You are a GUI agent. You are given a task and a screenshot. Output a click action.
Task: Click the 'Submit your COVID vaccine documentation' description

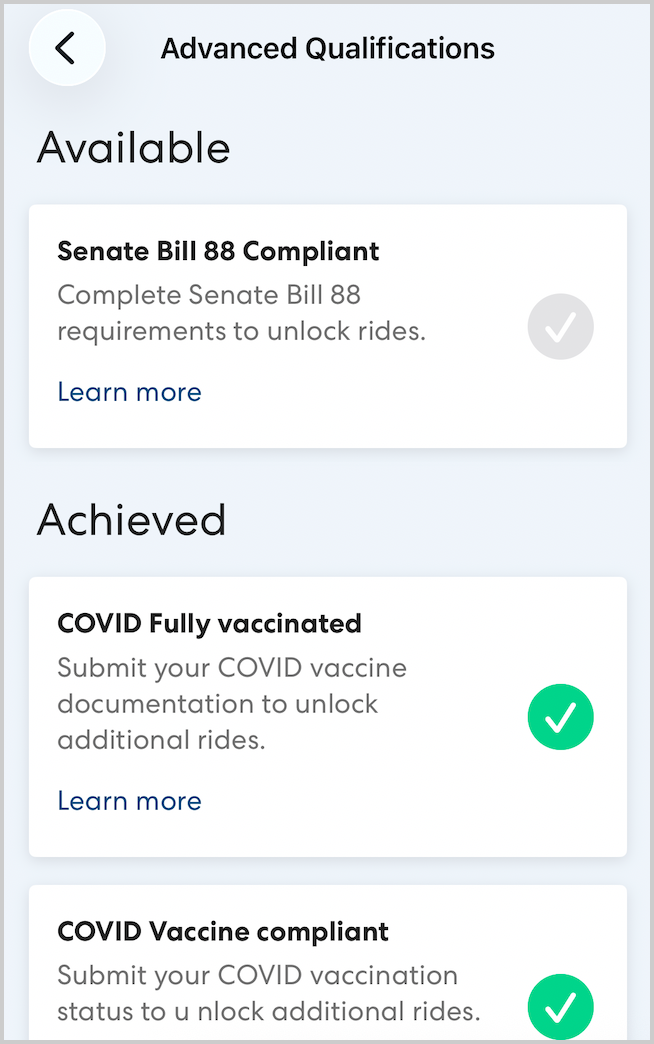tap(231, 686)
